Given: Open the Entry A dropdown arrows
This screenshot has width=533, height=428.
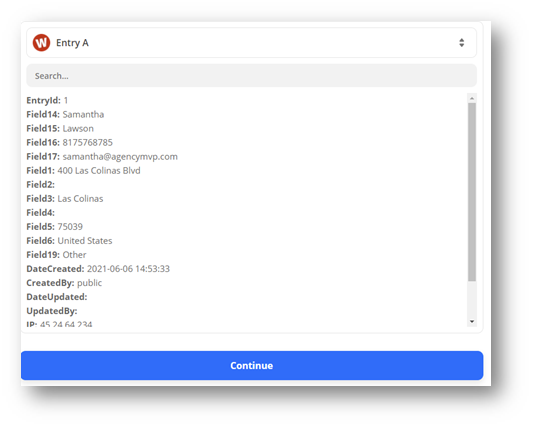Looking at the screenshot, I should pyautogui.click(x=461, y=43).
